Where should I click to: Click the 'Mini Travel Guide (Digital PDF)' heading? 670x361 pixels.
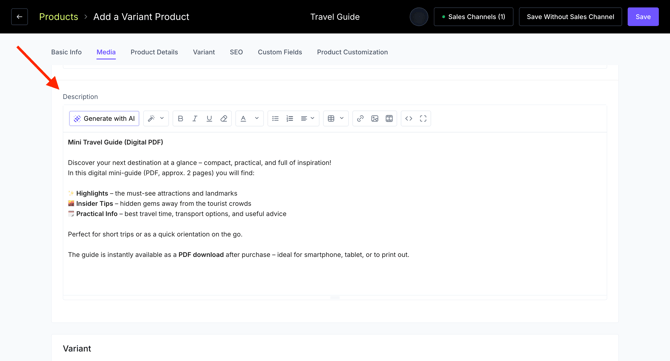coord(115,142)
